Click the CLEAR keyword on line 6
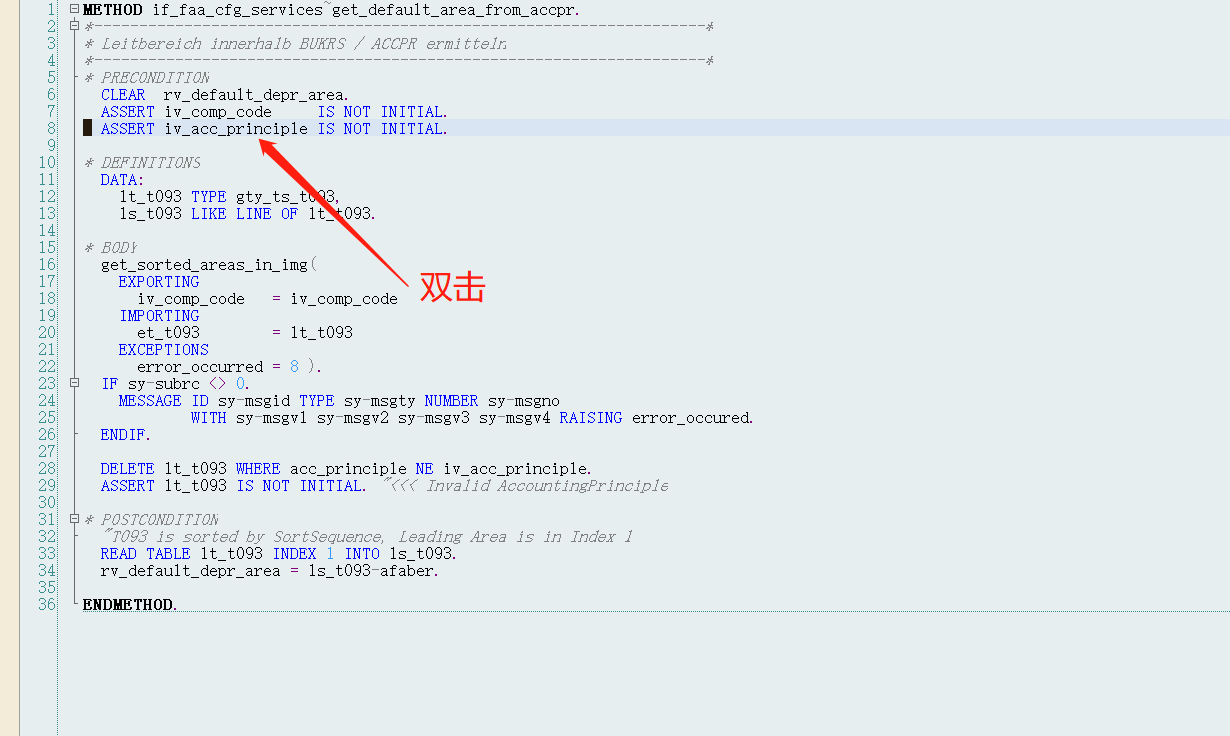The width and height of the screenshot is (1230, 736). pos(122,94)
